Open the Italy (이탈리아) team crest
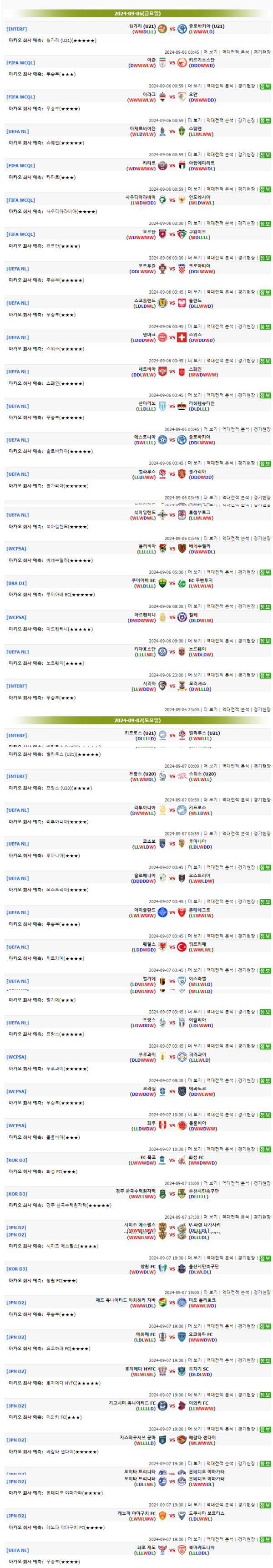 182,1023
